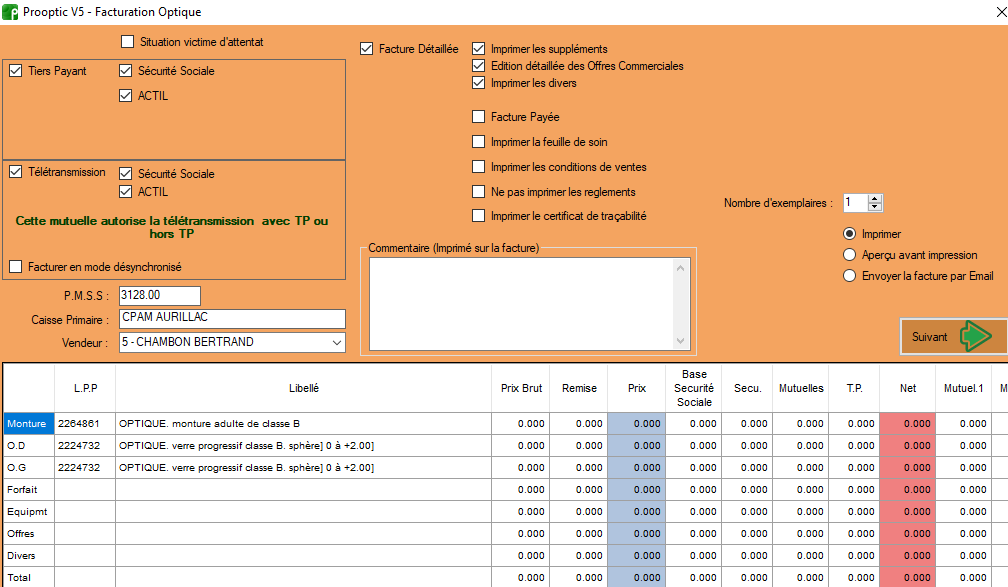Viewport: 1008px width, 587px height.
Task: Click the Suivant button
Action: 953,336
